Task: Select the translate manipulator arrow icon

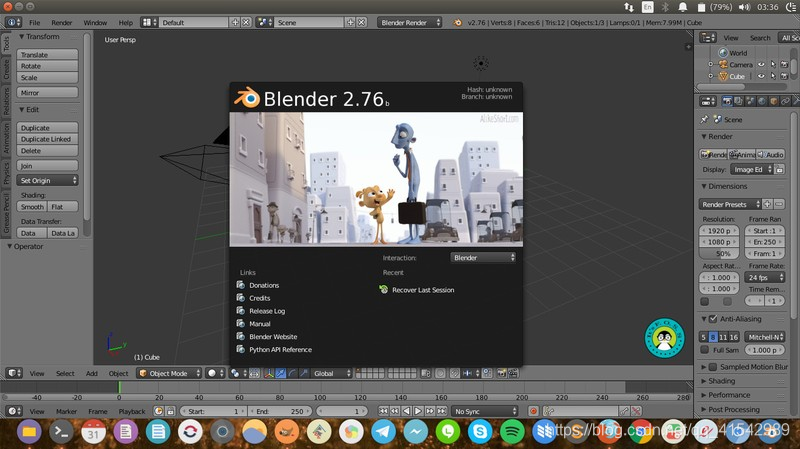Action: (281, 373)
